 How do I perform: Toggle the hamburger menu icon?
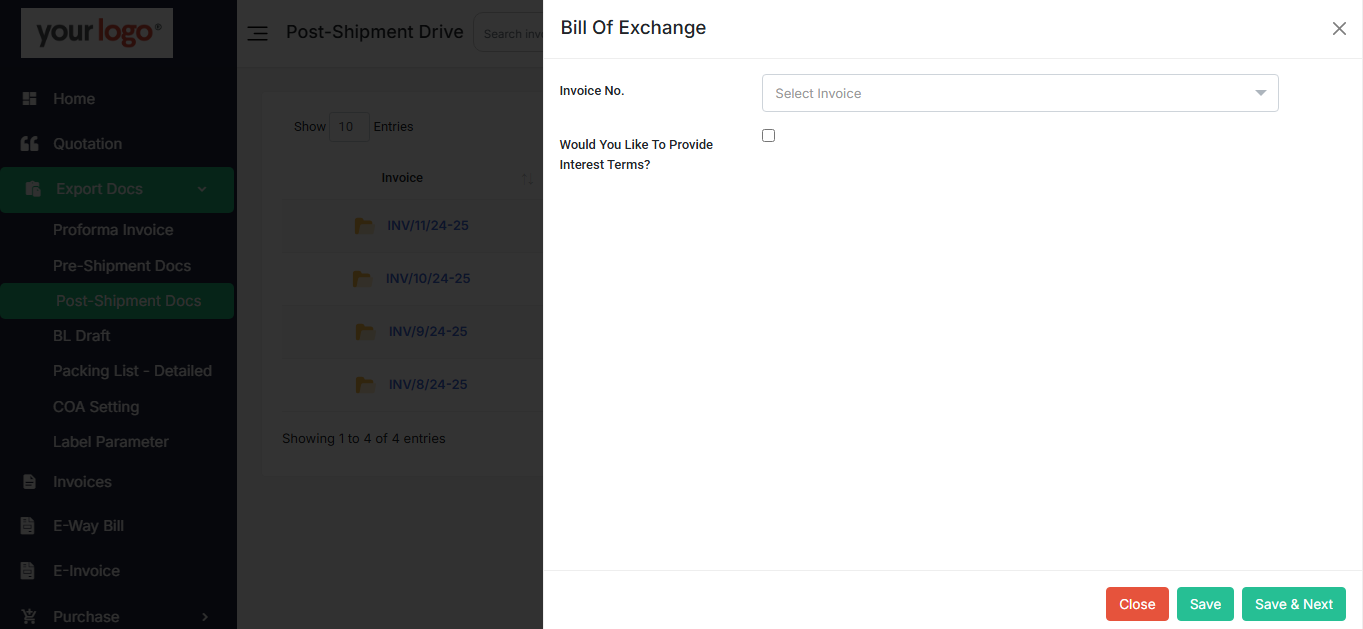(257, 33)
